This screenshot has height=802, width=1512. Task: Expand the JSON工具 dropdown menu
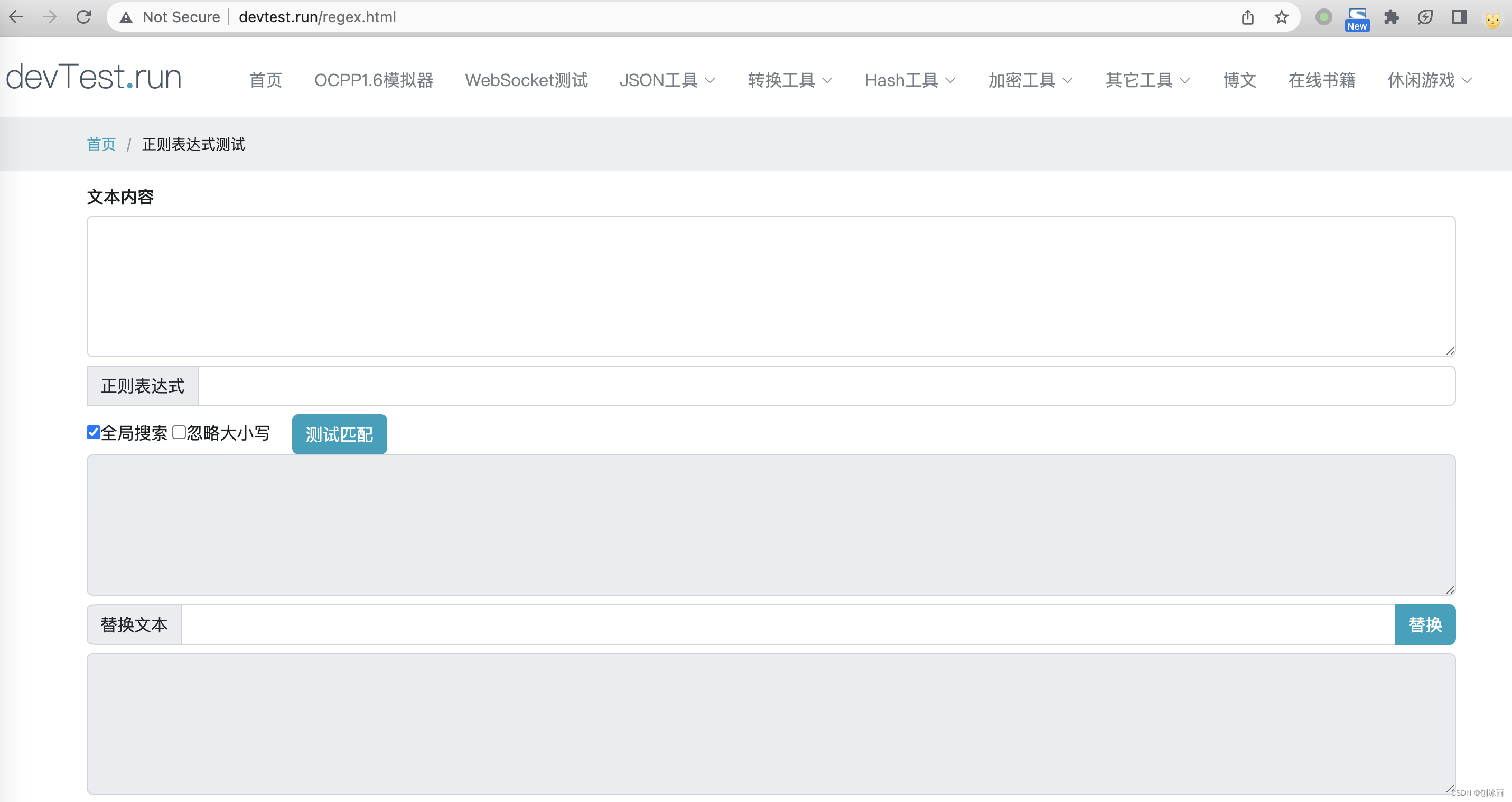tap(667, 80)
